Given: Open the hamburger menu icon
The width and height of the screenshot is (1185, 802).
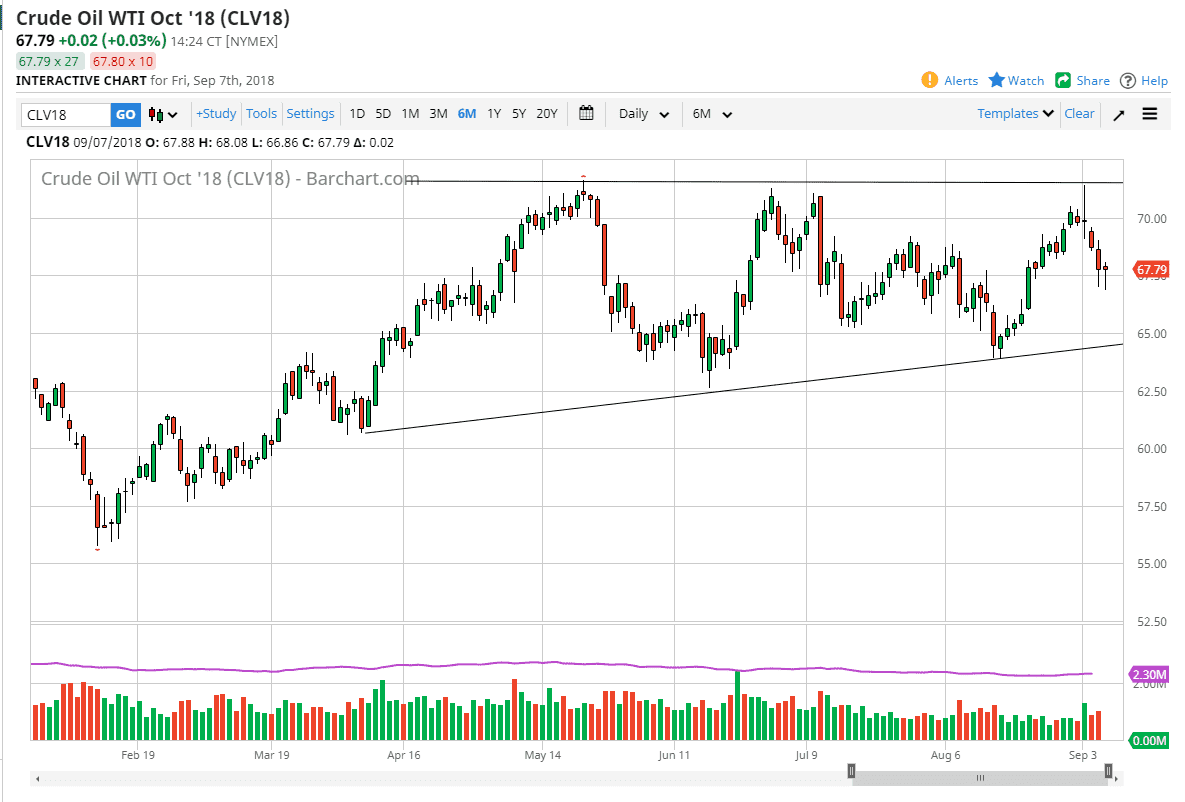Looking at the screenshot, I should 1150,114.
